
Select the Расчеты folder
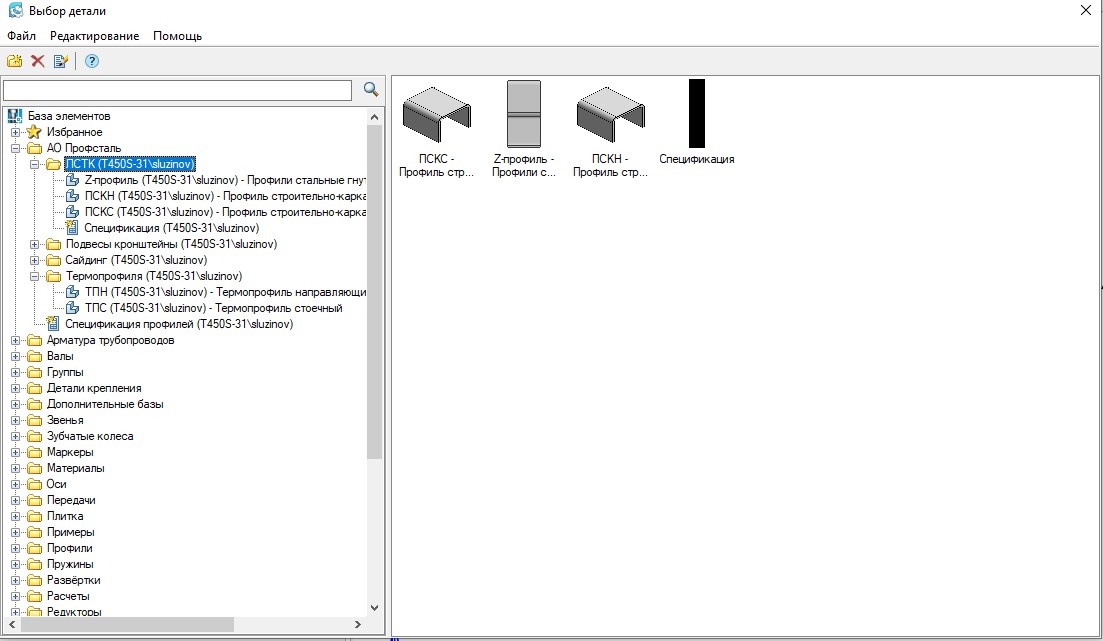point(68,597)
